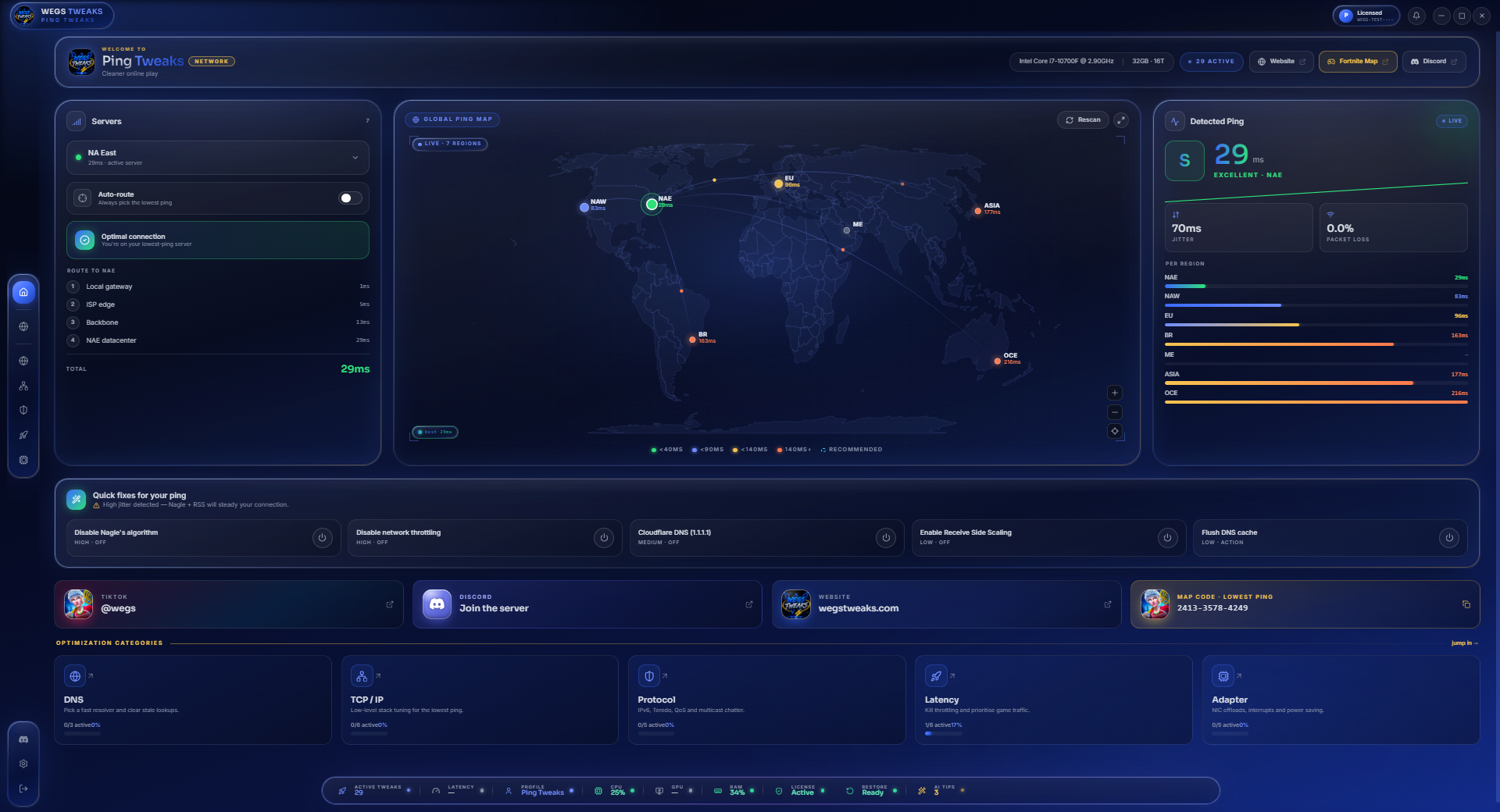
Task: Open the Discord Join the server card
Action: coord(587,604)
